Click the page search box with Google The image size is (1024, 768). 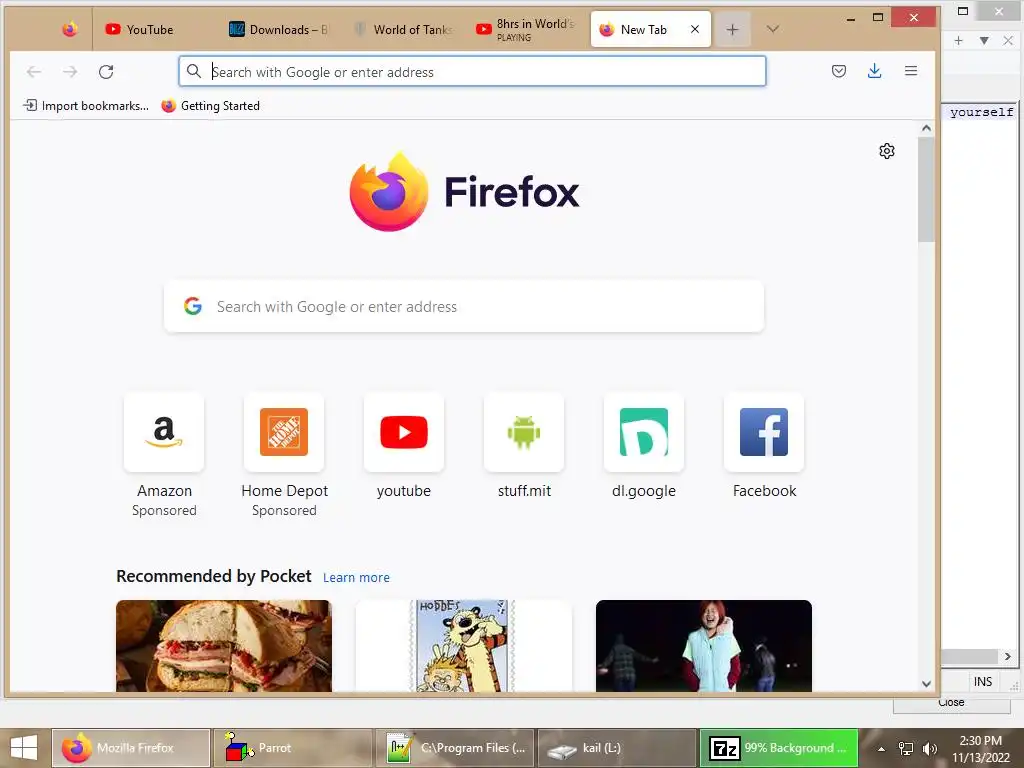click(464, 306)
